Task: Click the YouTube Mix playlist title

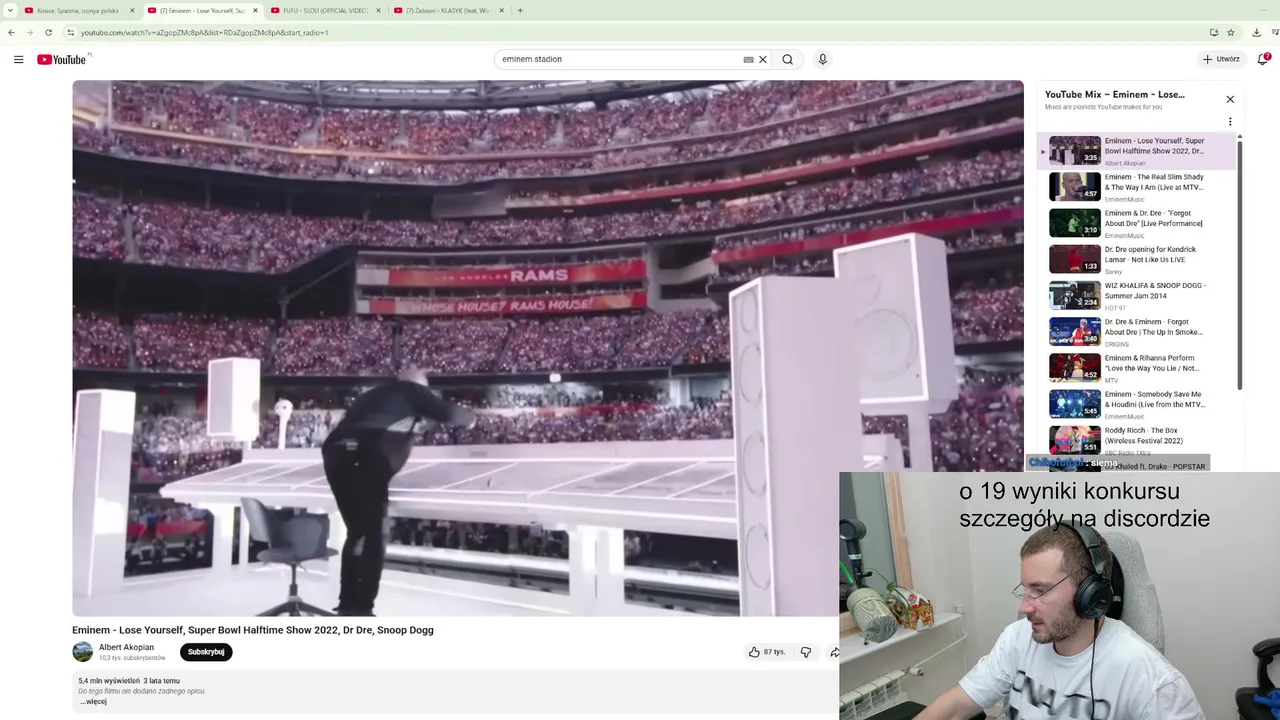Action: [1115, 94]
